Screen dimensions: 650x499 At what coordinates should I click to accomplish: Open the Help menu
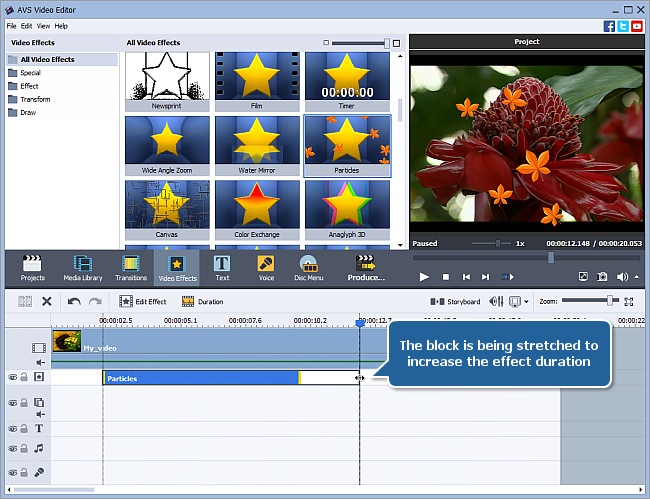61,26
